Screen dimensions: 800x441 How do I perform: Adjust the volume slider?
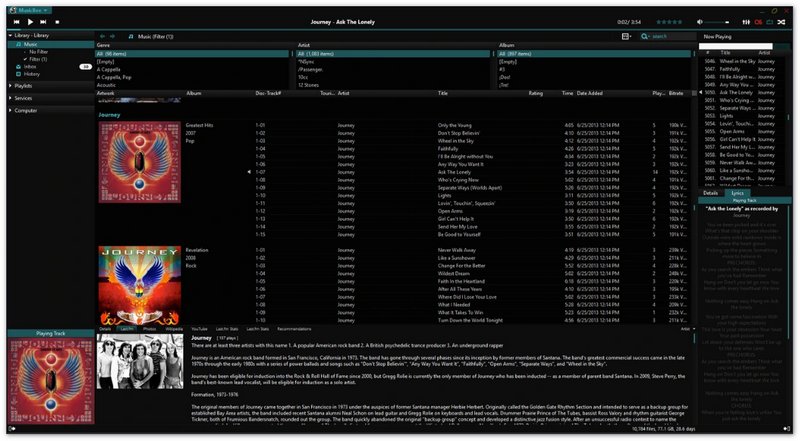[x=718, y=22]
